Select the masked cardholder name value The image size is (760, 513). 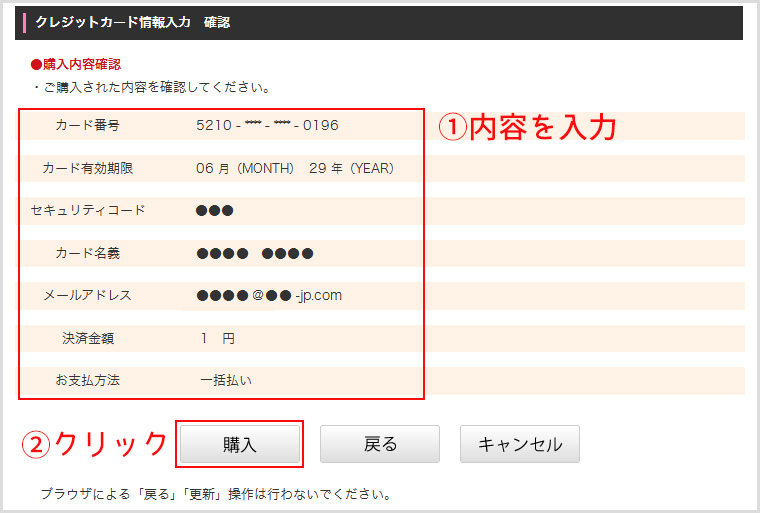pos(255,254)
